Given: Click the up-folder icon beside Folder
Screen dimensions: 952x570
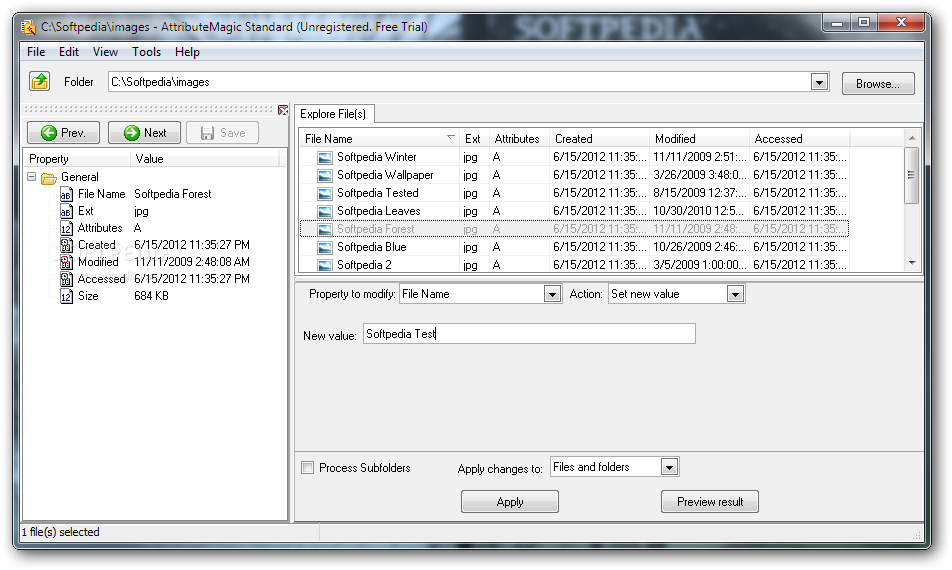Looking at the screenshot, I should tap(40, 81).
